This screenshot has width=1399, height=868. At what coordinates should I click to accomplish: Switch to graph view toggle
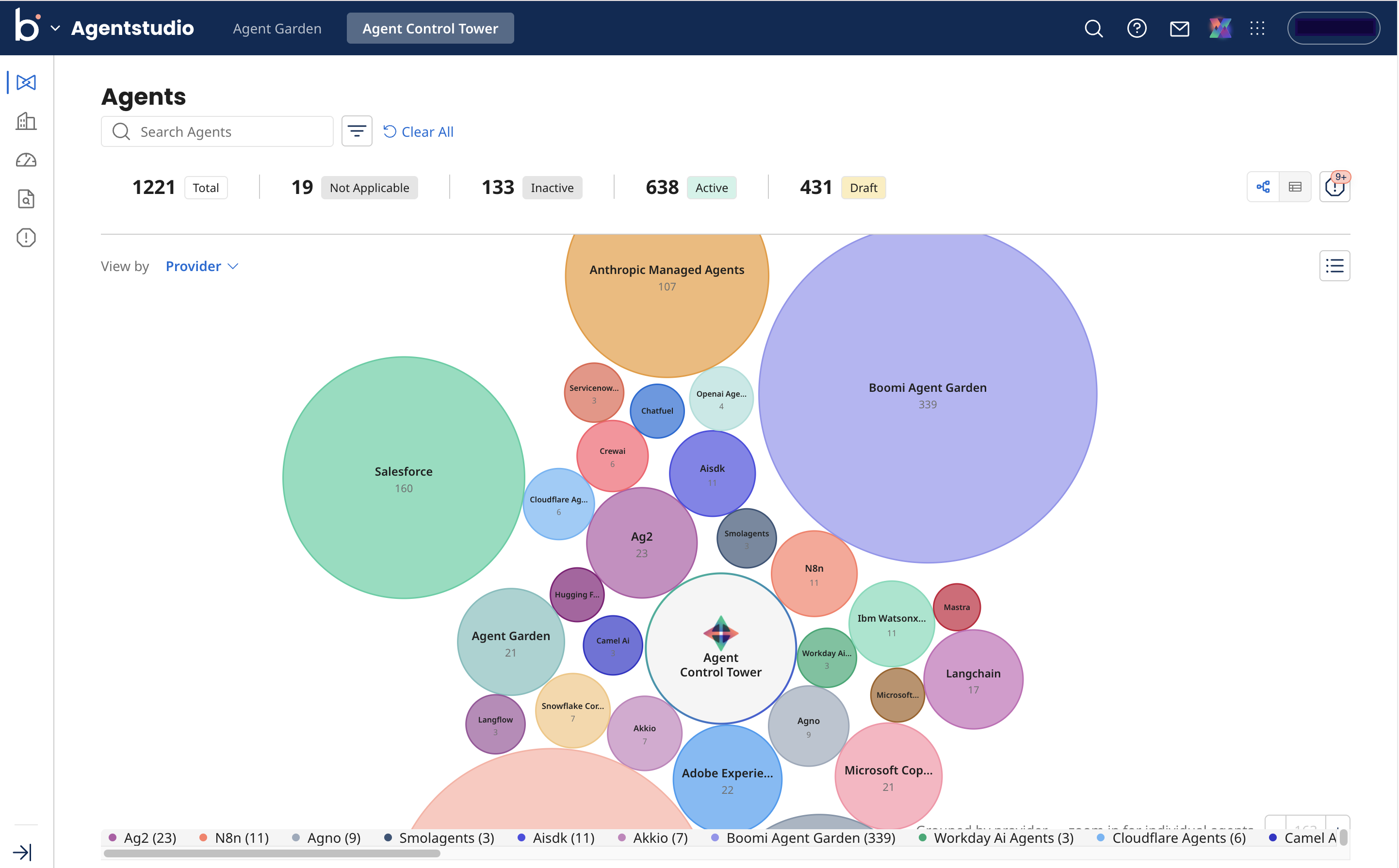[x=1263, y=187]
